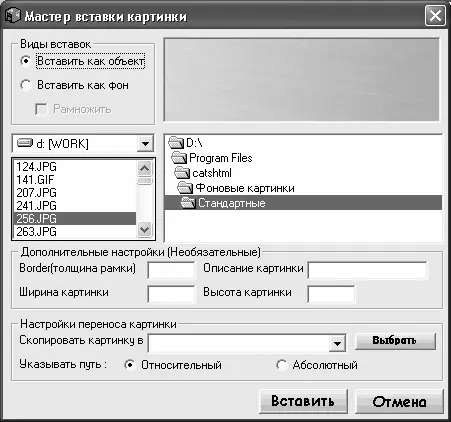
Task: Select file 241.JPG in the list
Action: (x=75, y=206)
